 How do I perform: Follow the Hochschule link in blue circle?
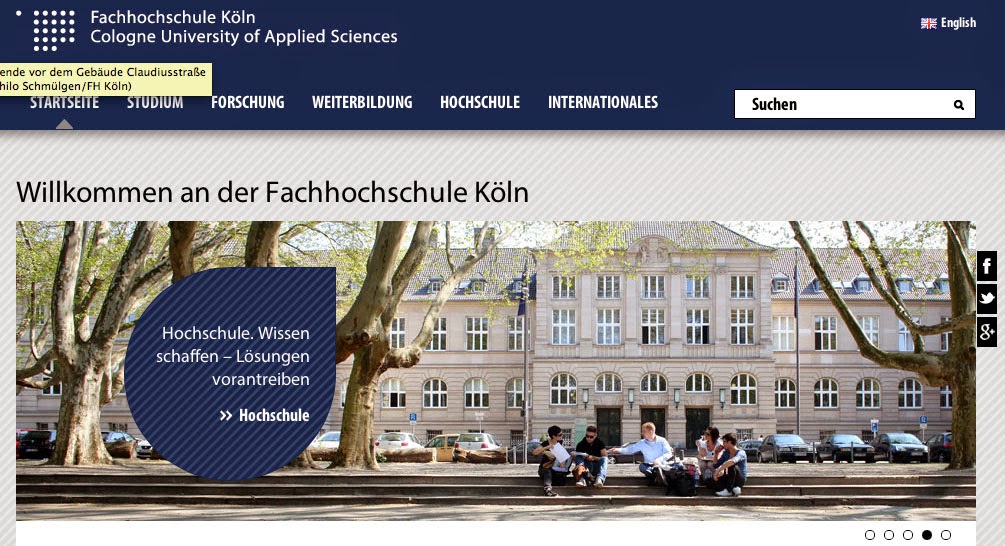tap(274, 415)
